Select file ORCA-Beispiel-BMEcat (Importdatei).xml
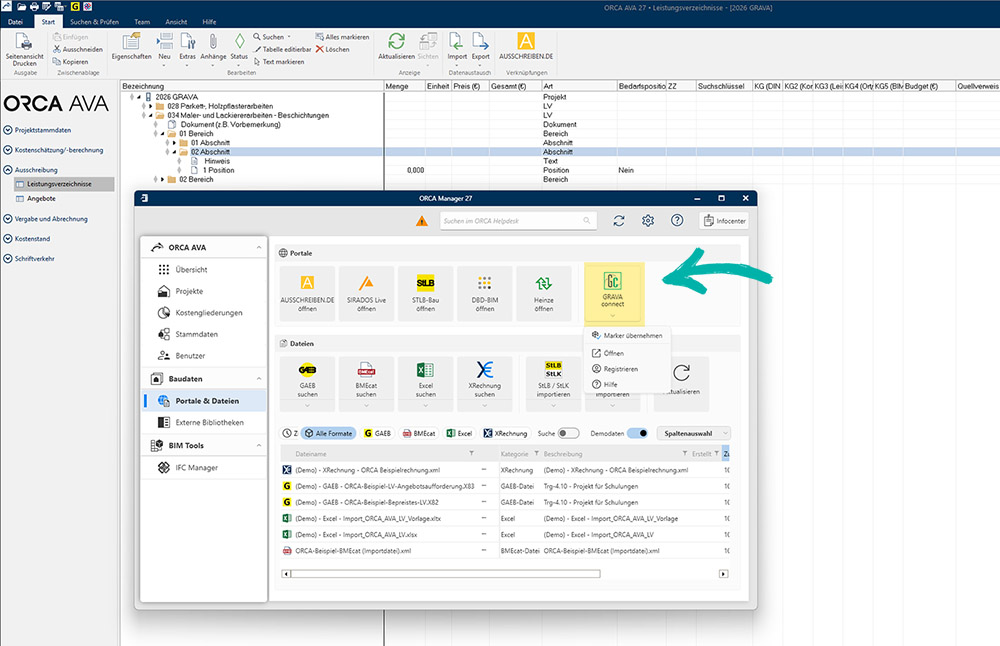Viewport: 1000px width, 646px height. click(x=353, y=551)
